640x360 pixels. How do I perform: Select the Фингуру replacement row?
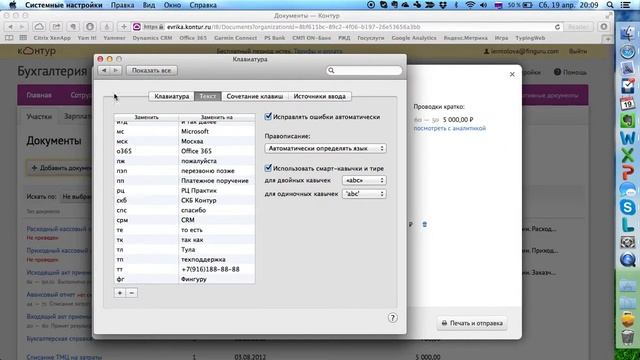[184, 279]
